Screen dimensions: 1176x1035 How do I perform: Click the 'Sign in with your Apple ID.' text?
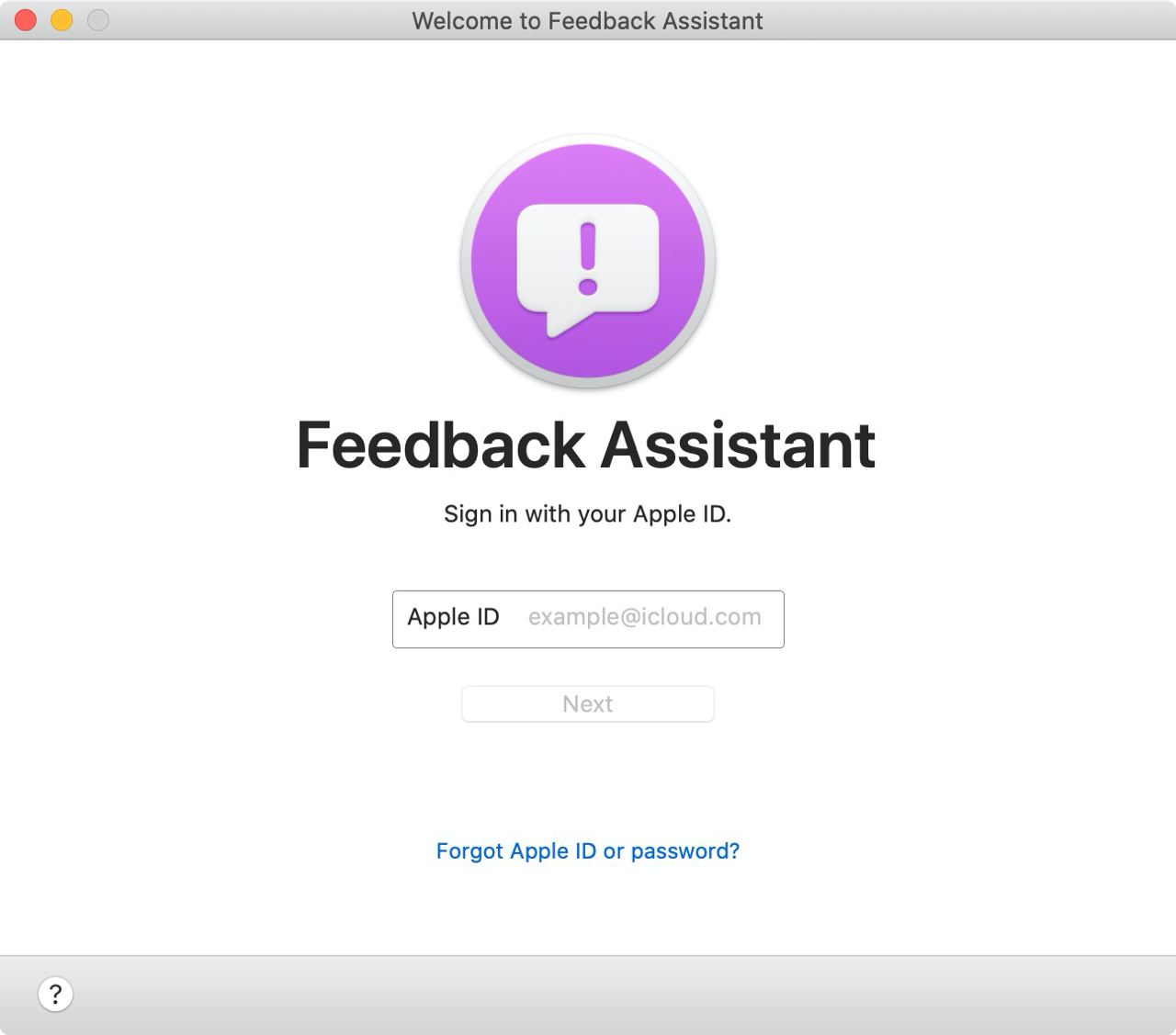pos(588,513)
